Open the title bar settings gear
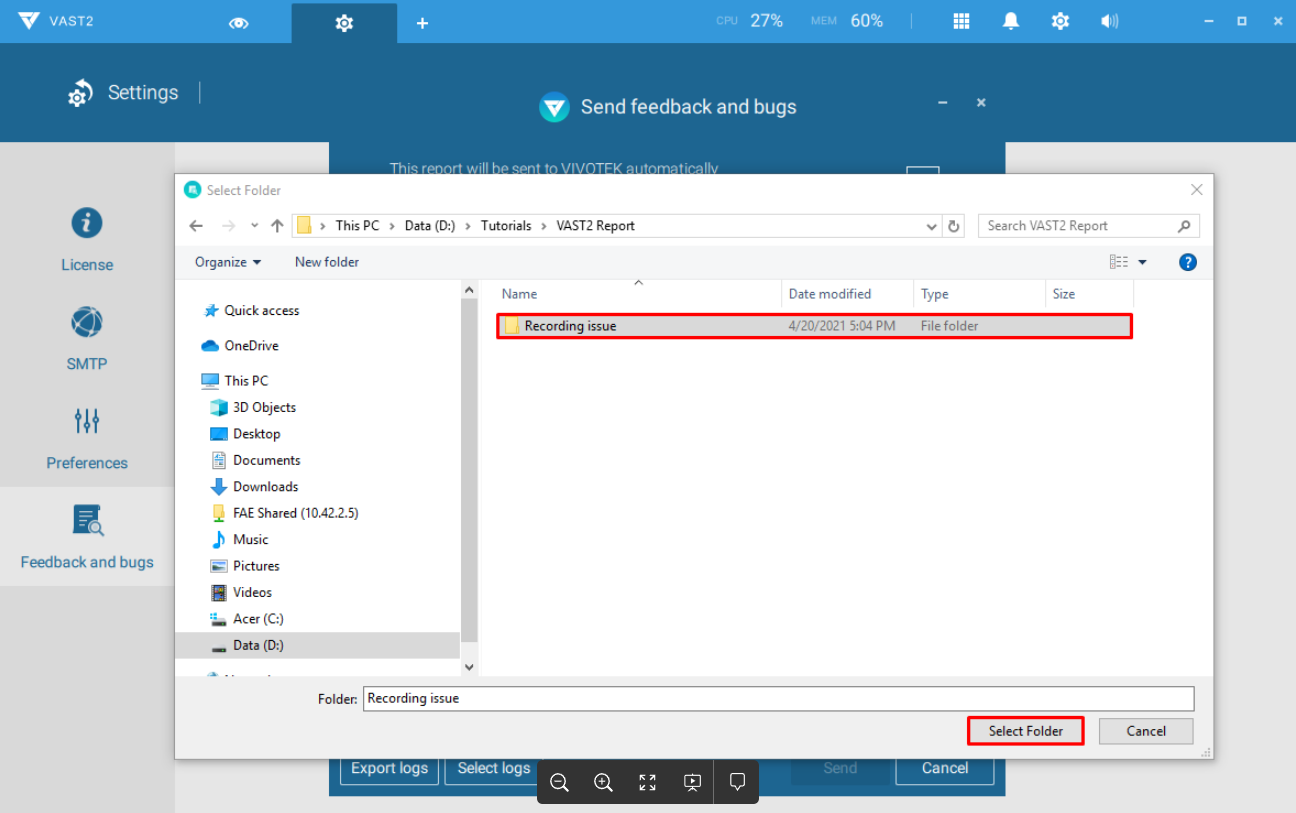Viewport: 1296px width, 813px height. coord(1060,21)
